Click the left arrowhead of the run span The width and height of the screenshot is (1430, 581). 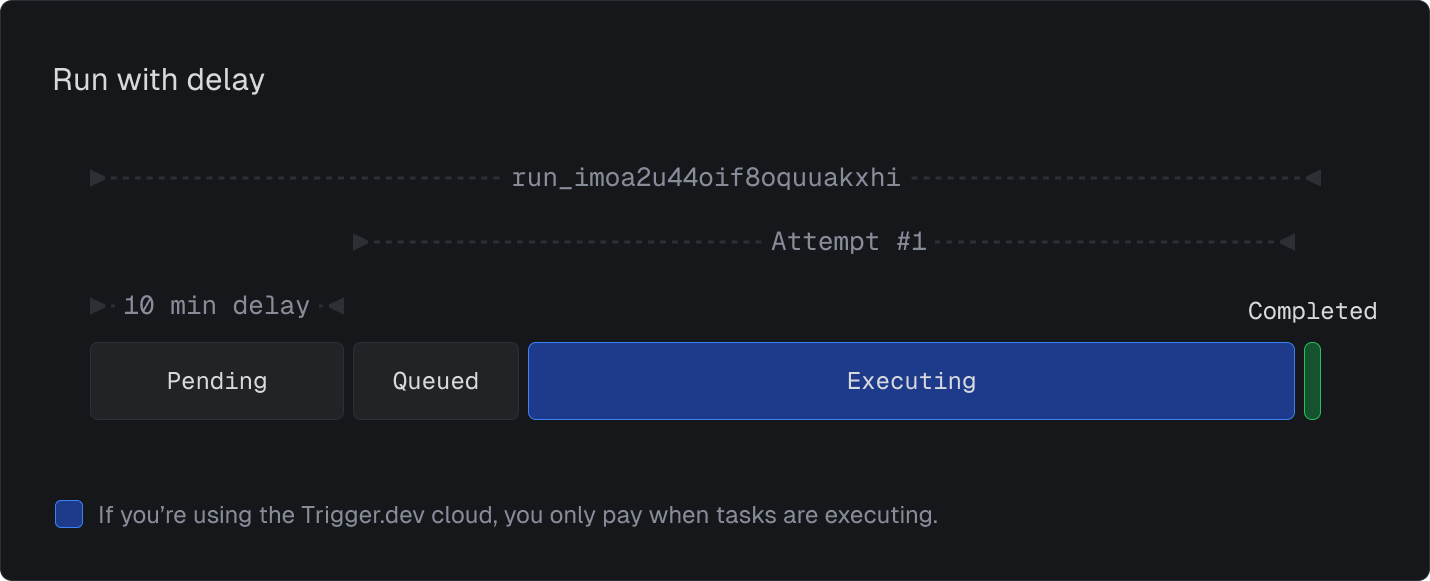[98, 178]
